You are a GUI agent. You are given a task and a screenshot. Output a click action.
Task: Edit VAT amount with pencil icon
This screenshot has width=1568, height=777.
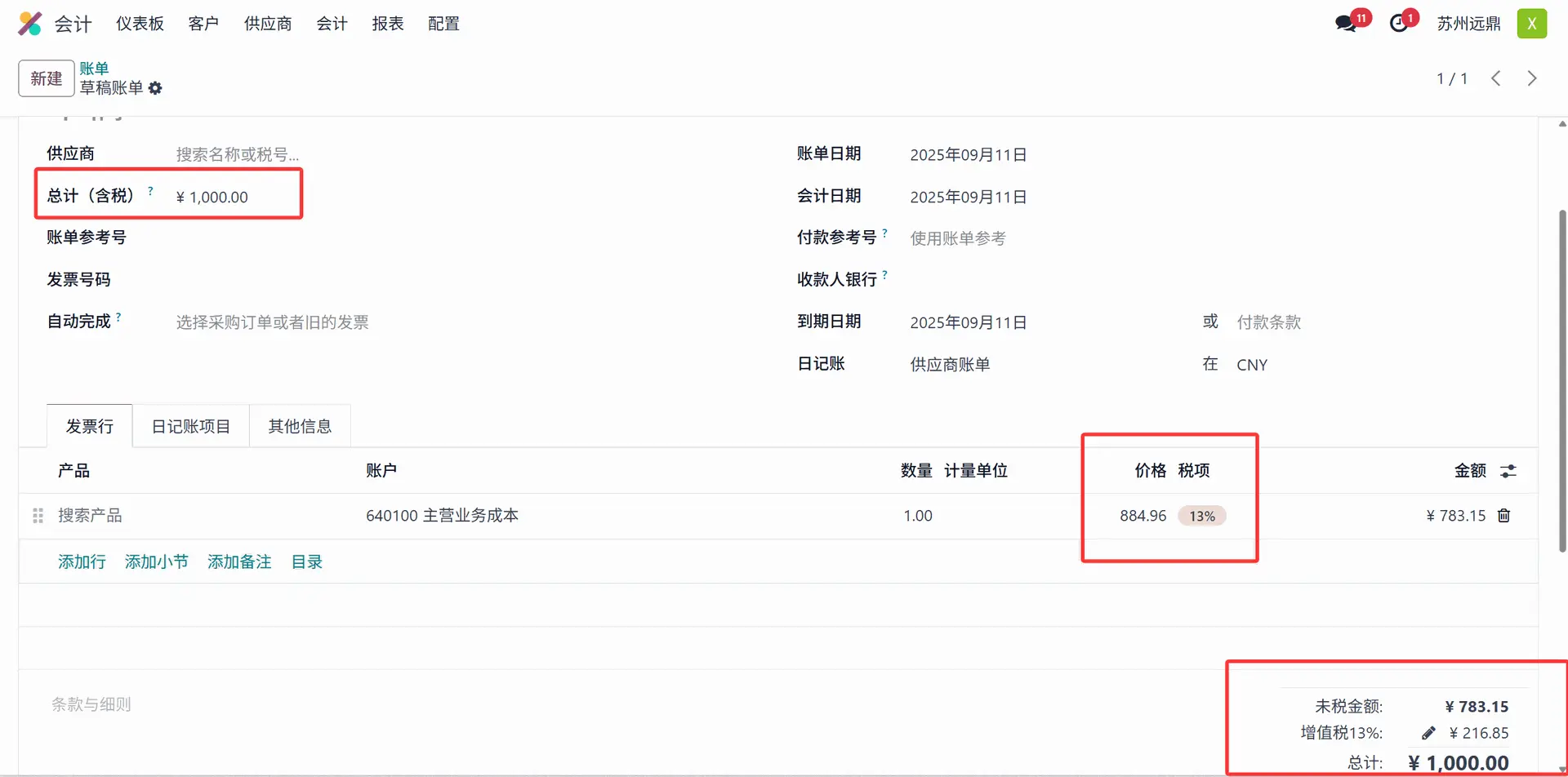point(1428,733)
